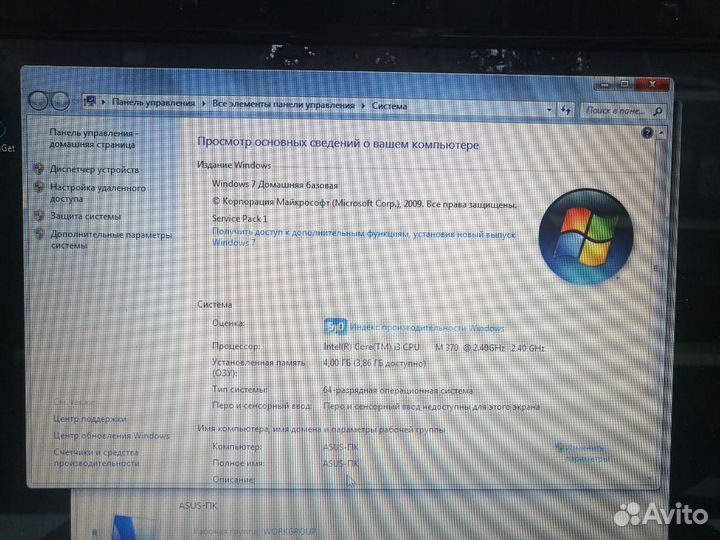Maximize the System window
Viewport: 720px width, 540px height.
tap(624, 84)
